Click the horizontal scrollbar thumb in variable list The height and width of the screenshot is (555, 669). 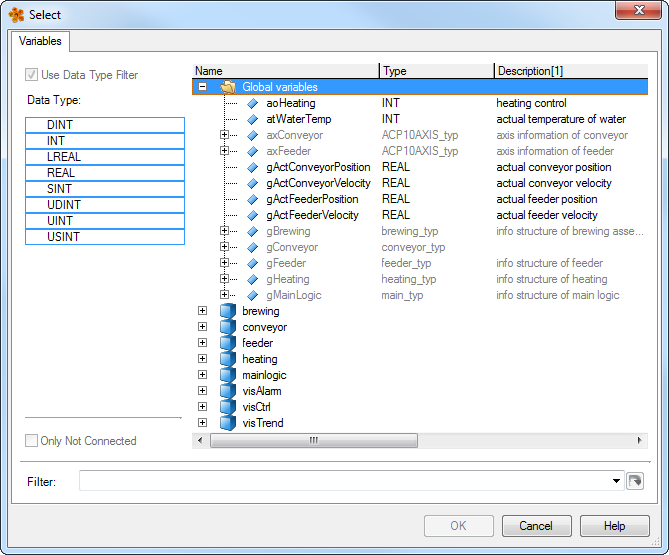tap(312, 440)
